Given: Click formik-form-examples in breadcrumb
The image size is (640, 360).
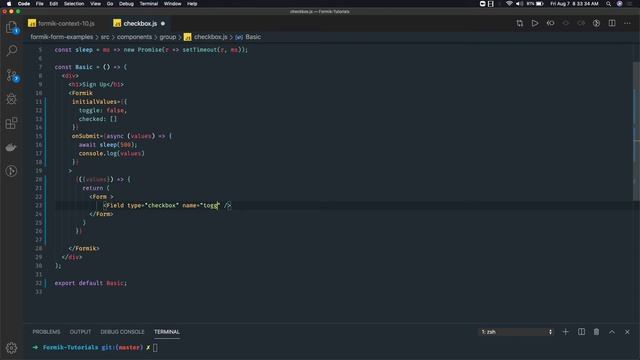Looking at the screenshot, I should [x=62, y=37].
